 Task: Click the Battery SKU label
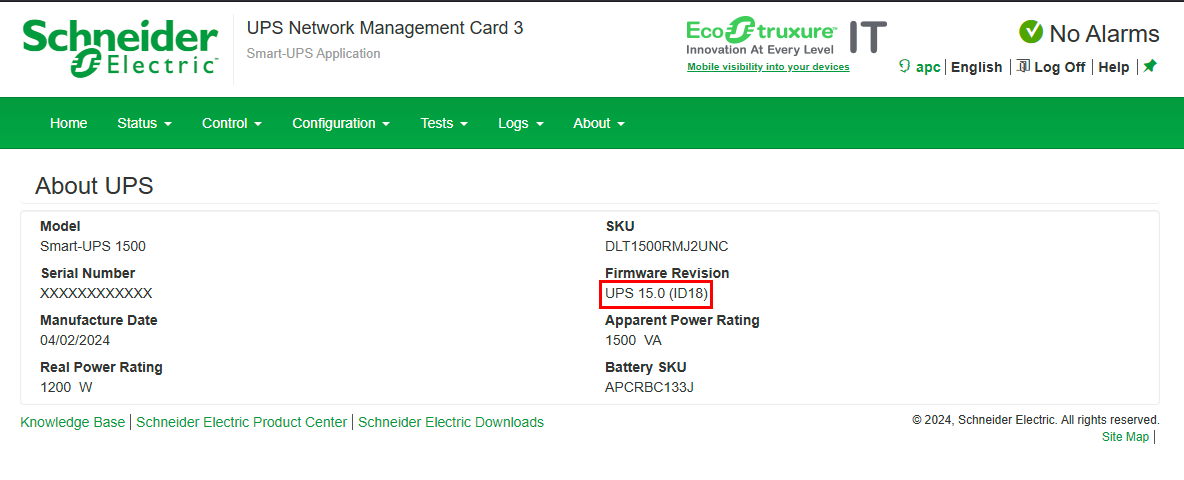646,368
